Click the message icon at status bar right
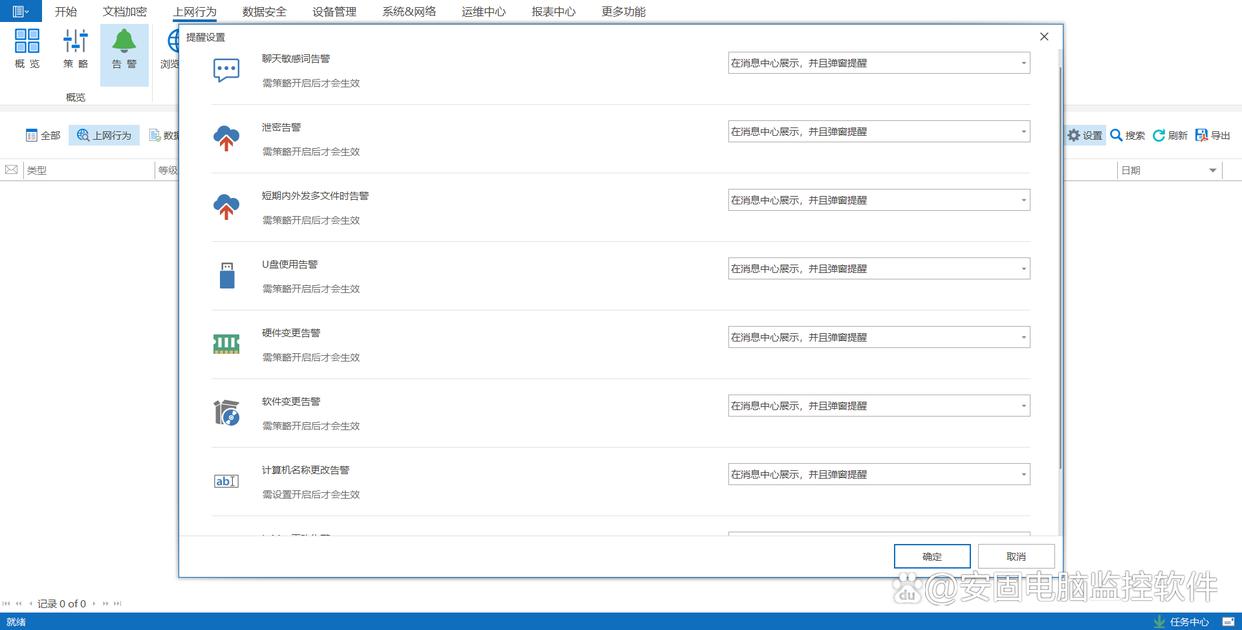Viewport: 1242px width, 630px height. tap(1228, 622)
